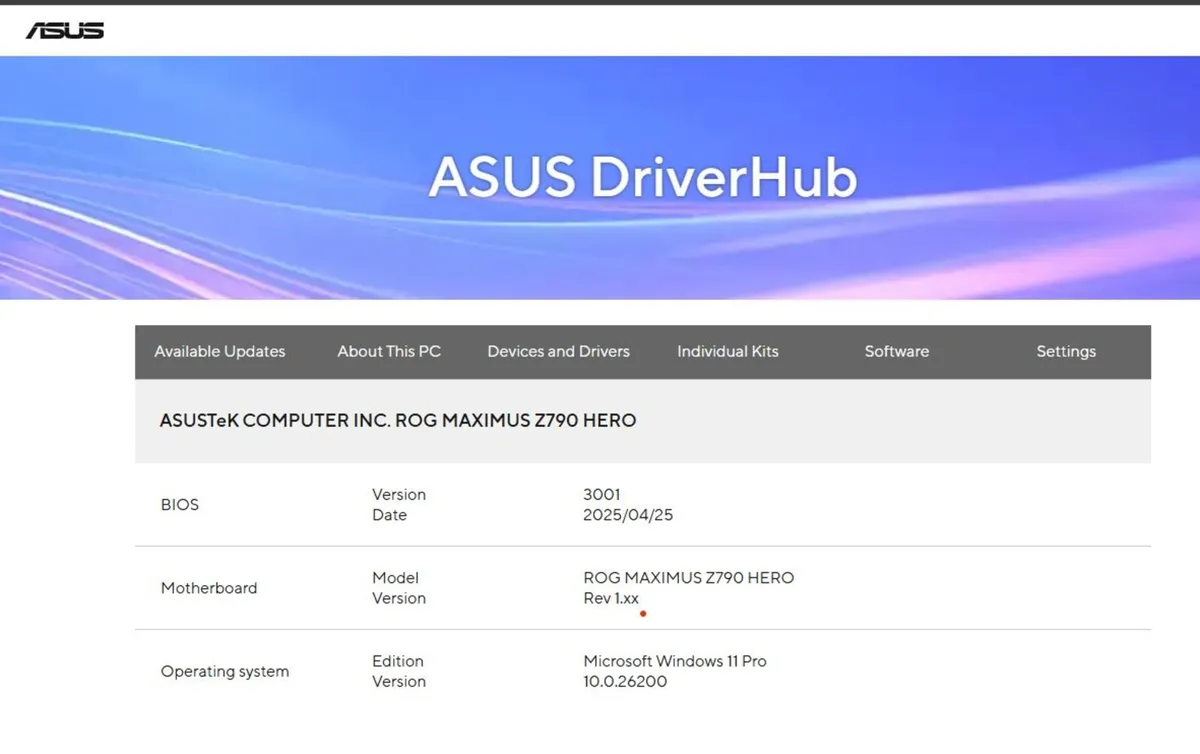The height and width of the screenshot is (754, 1200).
Task: Open the Software tab
Action: tap(896, 351)
